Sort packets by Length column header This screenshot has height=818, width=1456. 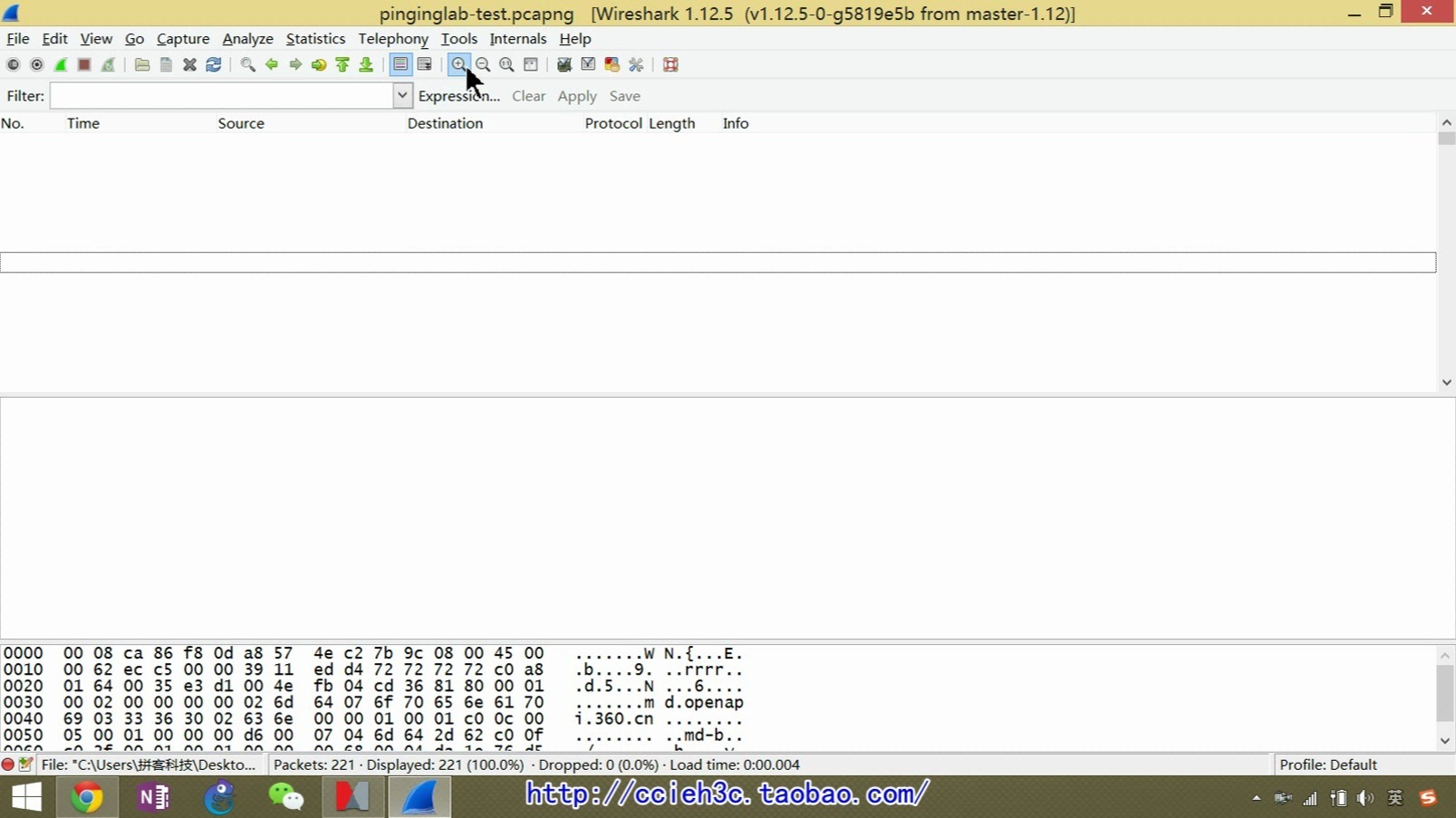click(671, 123)
